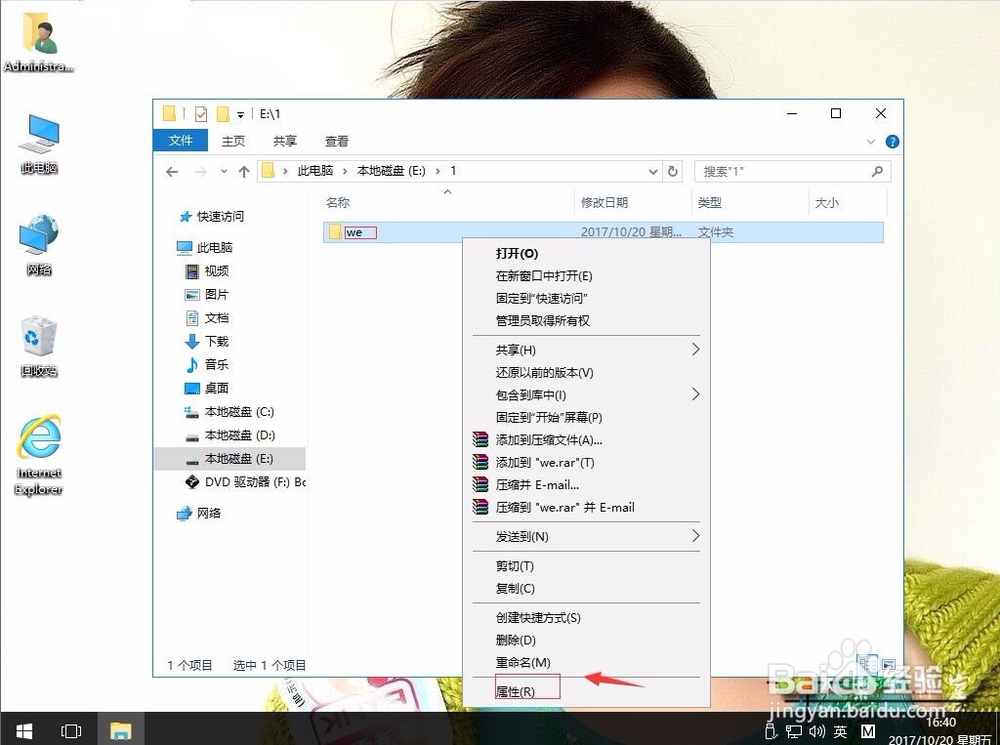The image size is (1000, 745).
Task: Click the Forward navigation arrow
Action: [x=200, y=172]
